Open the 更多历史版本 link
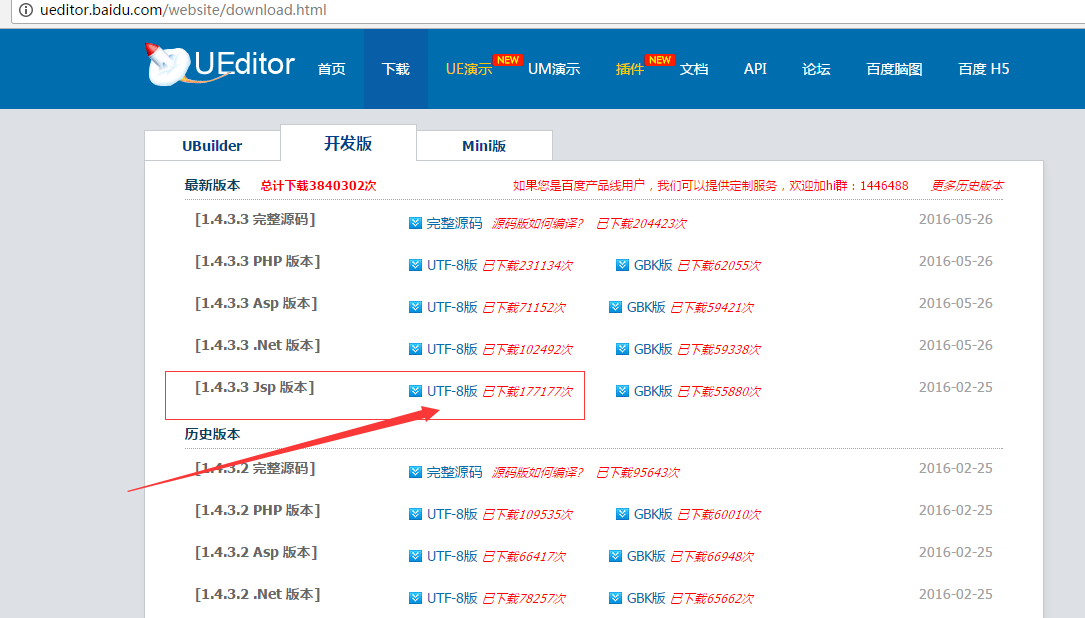 (967, 185)
